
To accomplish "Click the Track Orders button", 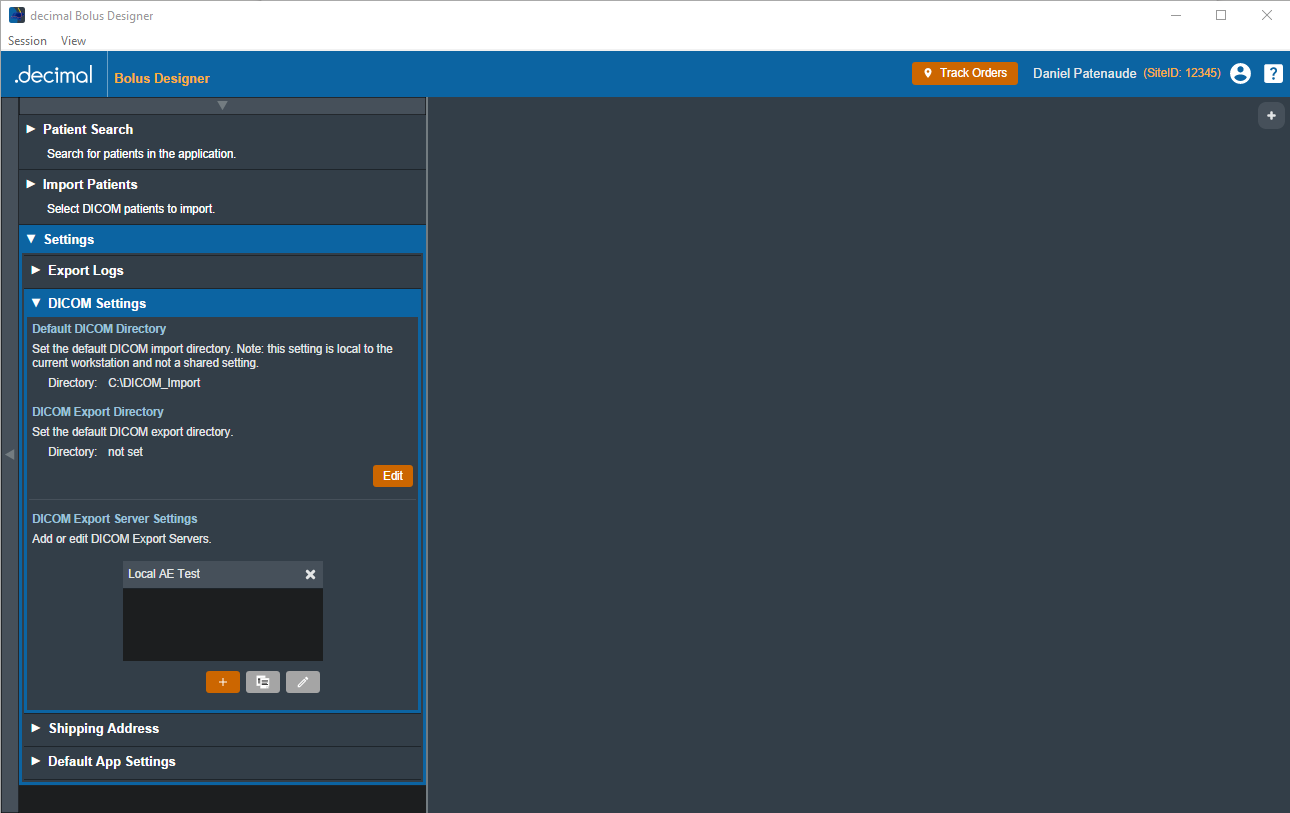I will pyautogui.click(x=964, y=73).
